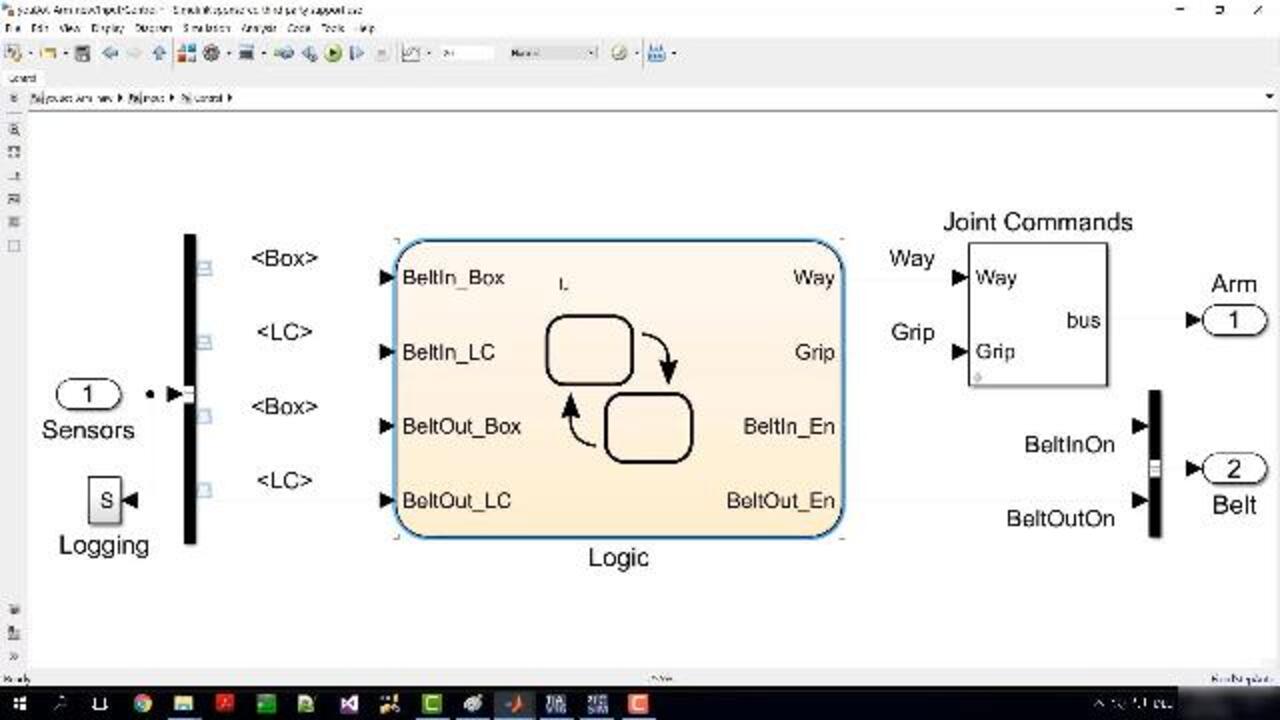The width and height of the screenshot is (1280, 720).
Task: Select the Joint Commands subsystem block
Action: (1037, 314)
